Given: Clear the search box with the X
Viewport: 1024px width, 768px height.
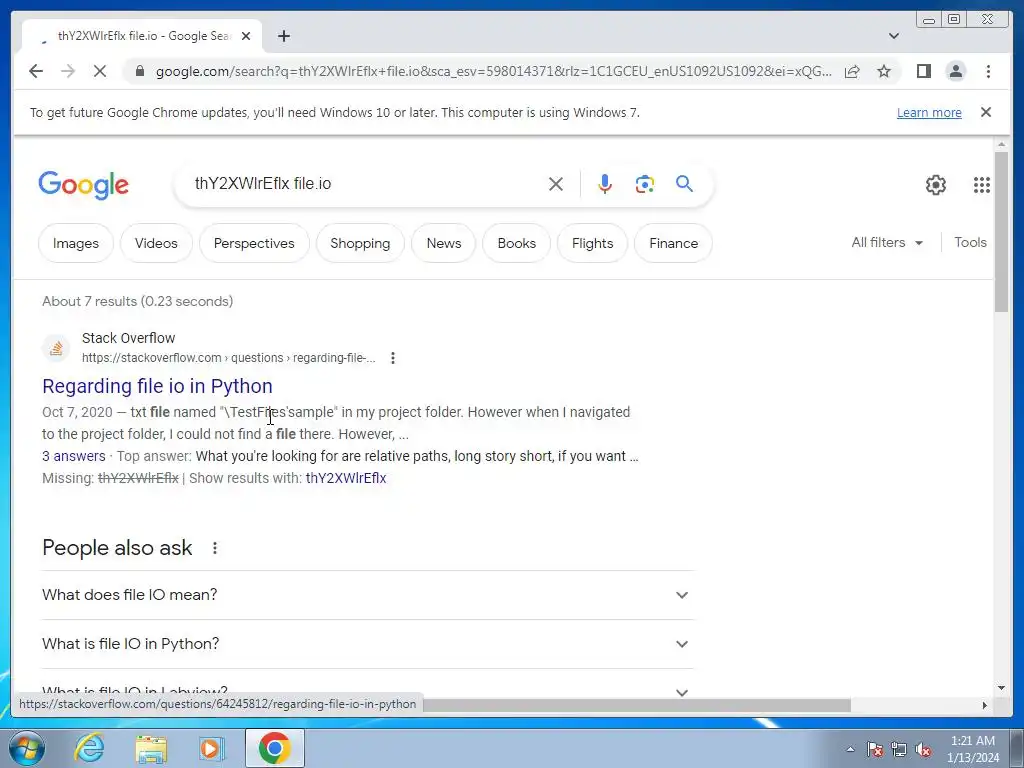Looking at the screenshot, I should coord(556,184).
